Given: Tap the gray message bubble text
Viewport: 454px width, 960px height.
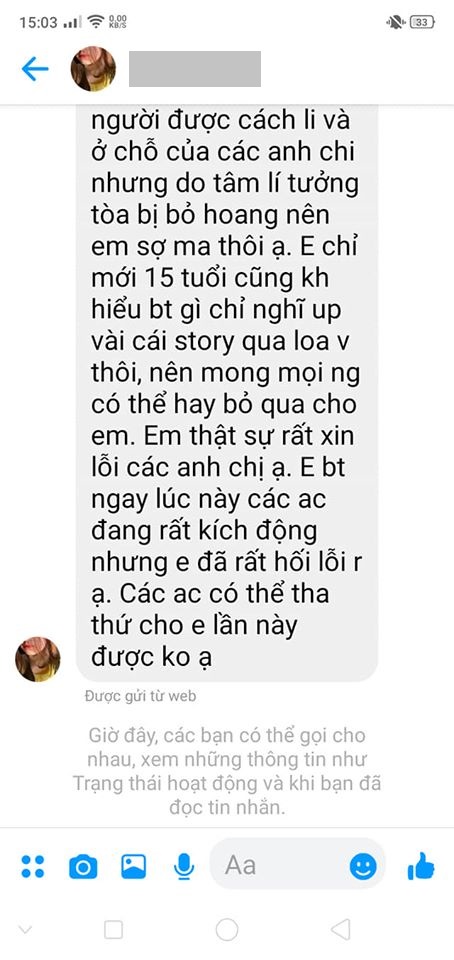Looking at the screenshot, I should [x=227, y=393].
